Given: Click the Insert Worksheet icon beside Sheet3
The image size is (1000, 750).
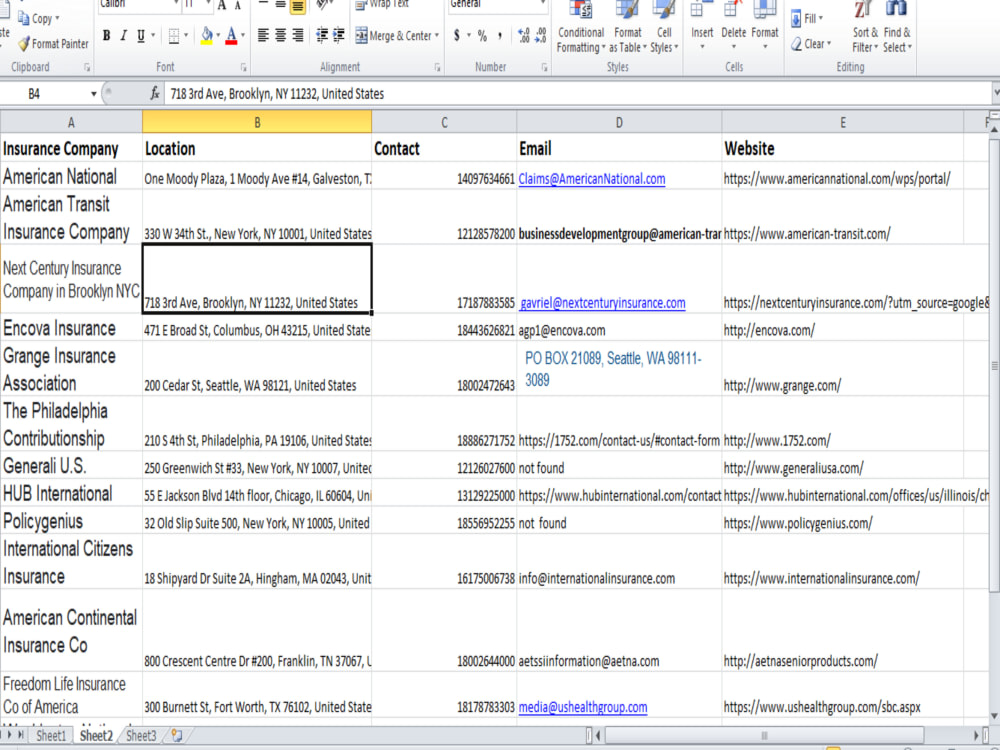Looking at the screenshot, I should [177, 735].
